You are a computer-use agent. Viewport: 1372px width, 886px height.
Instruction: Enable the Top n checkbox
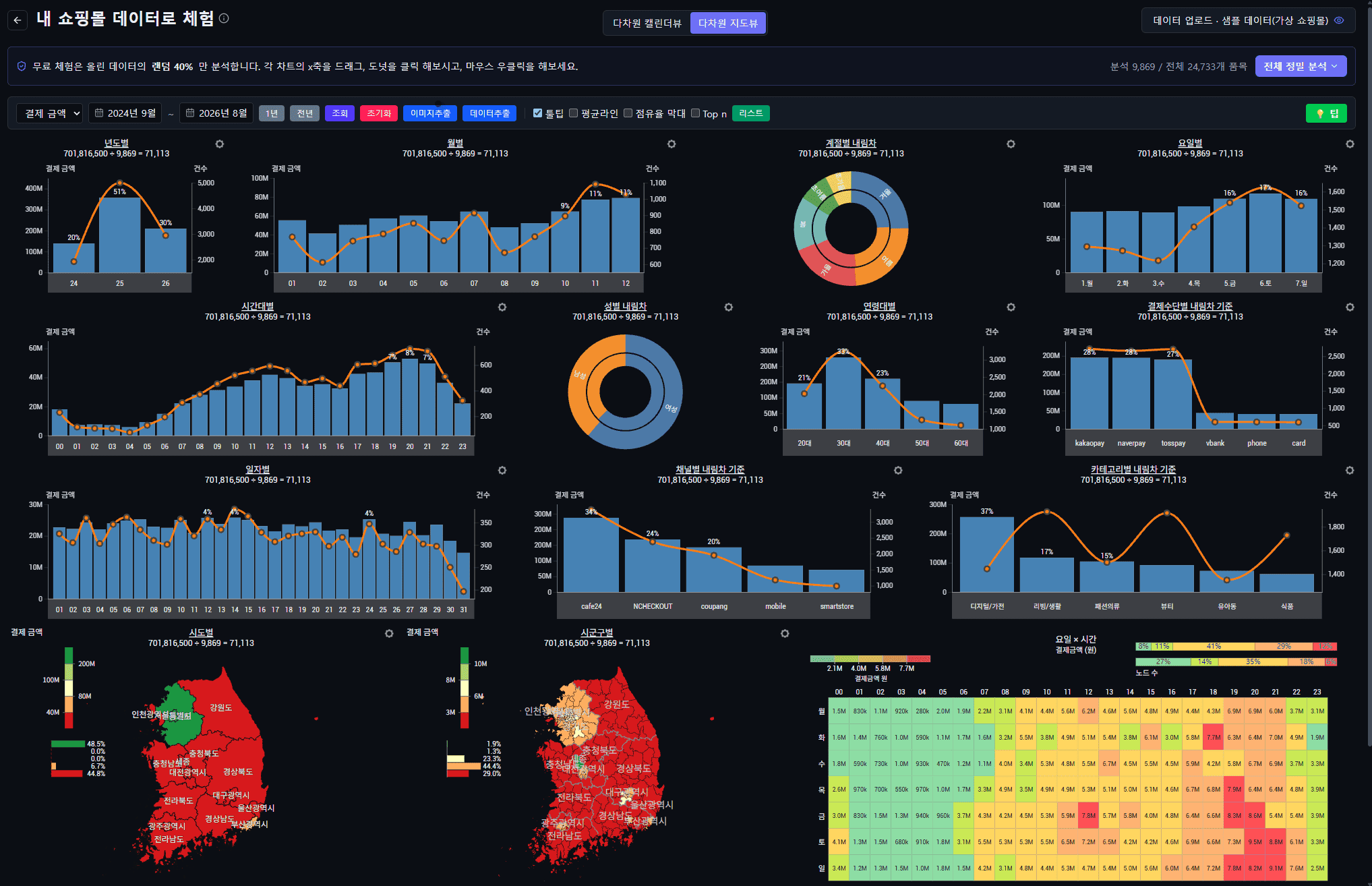tap(695, 113)
